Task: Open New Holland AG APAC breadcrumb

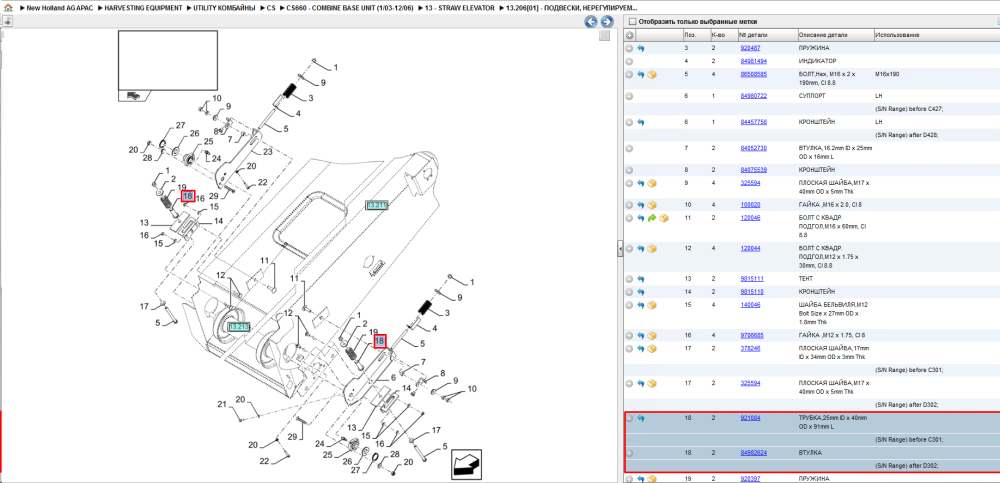Action: tap(59, 8)
